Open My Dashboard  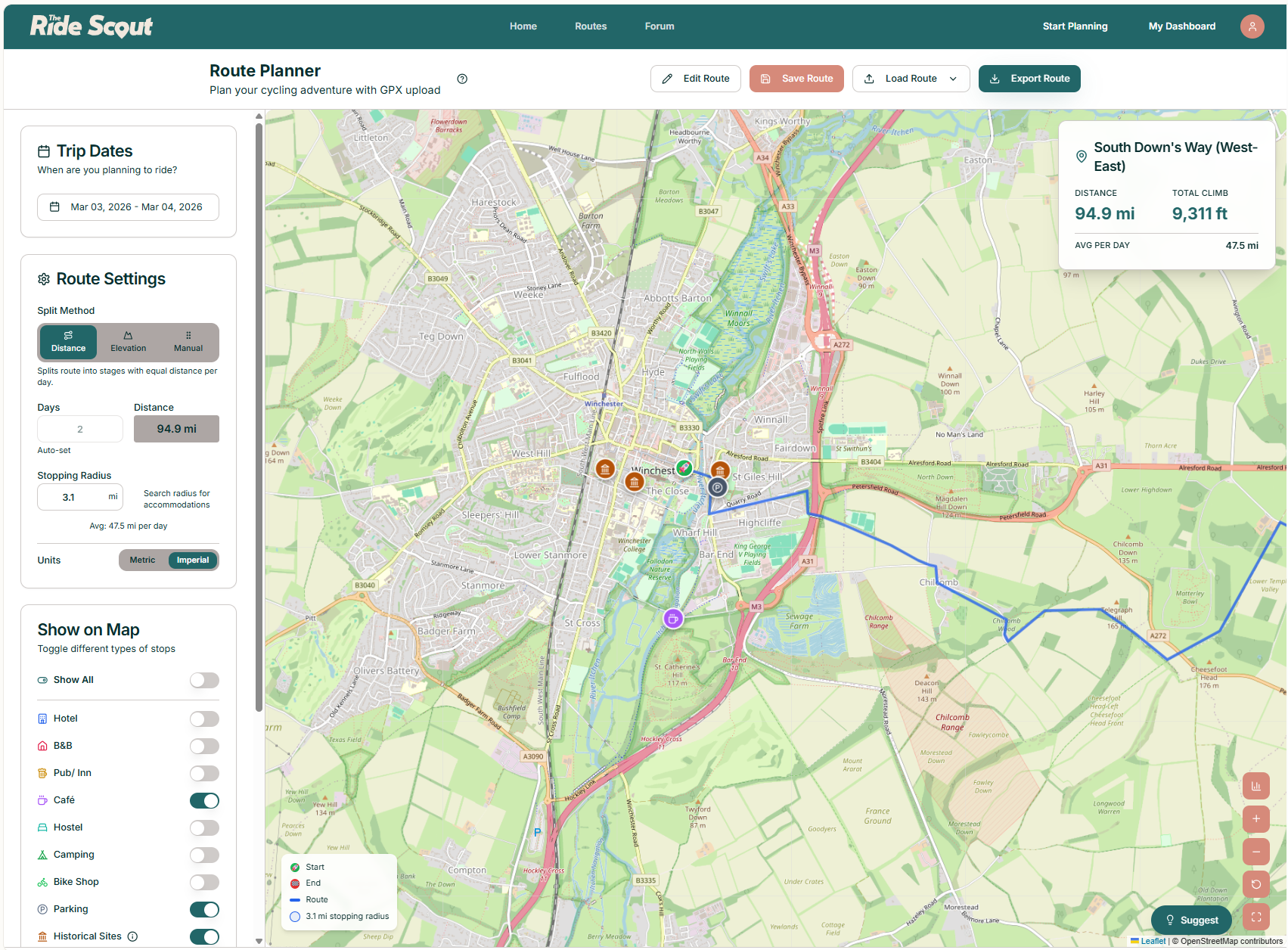click(1182, 26)
